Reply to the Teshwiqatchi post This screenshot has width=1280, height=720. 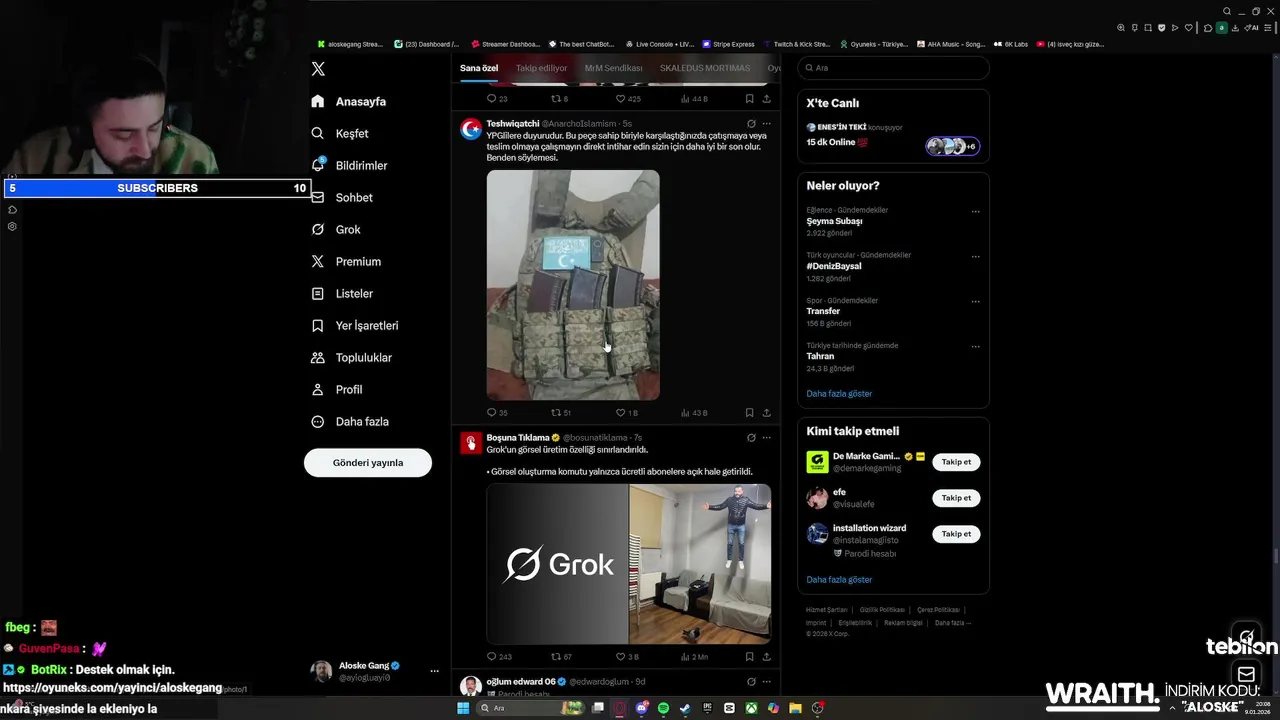pyautogui.click(x=497, y=412)
